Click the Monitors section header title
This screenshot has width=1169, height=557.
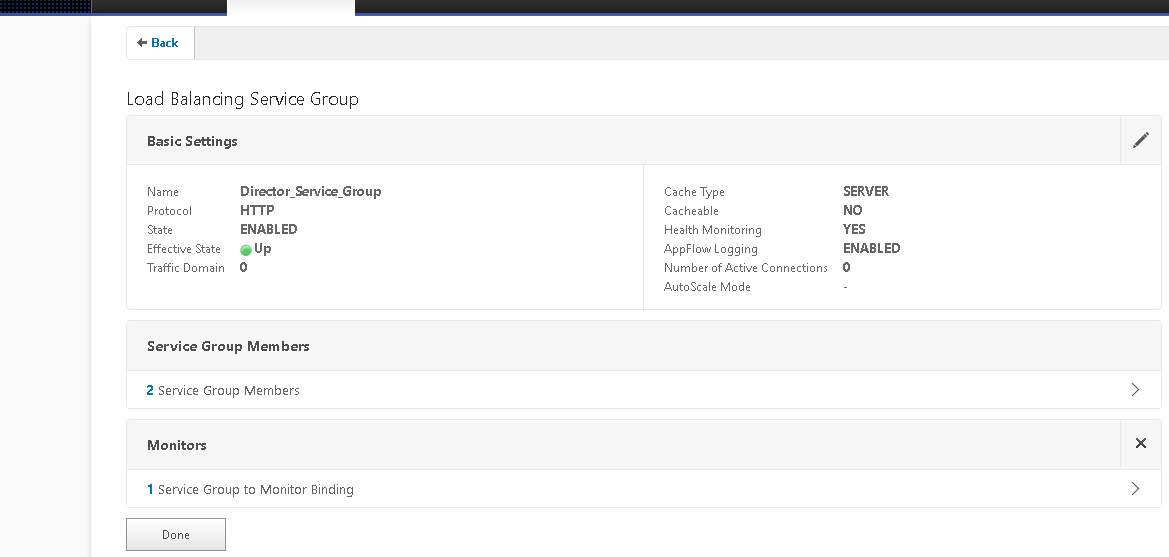[176, 445]
